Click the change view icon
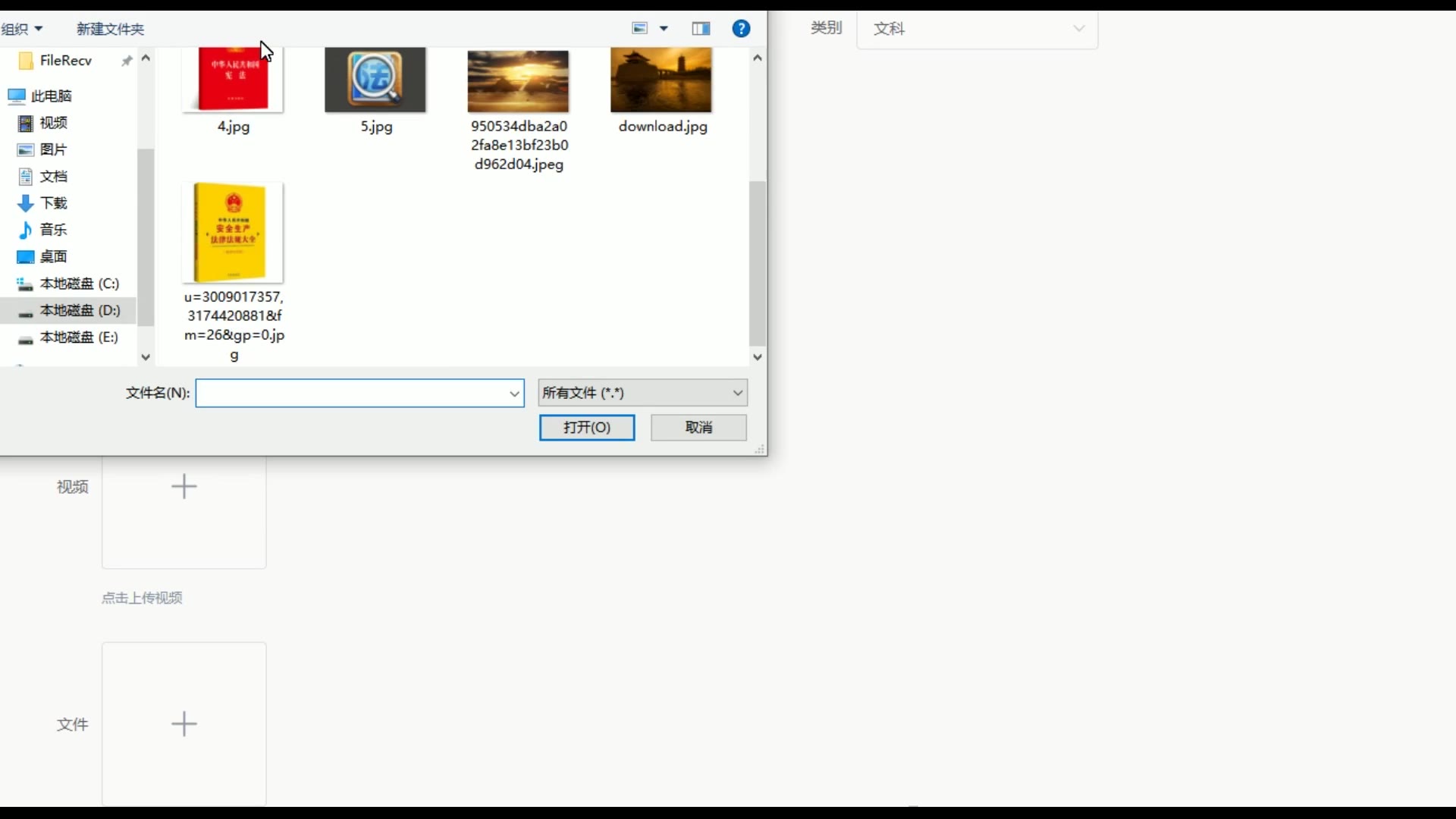Image resolution: width=1456 pixels, height=819 pixels. (639, 29)
